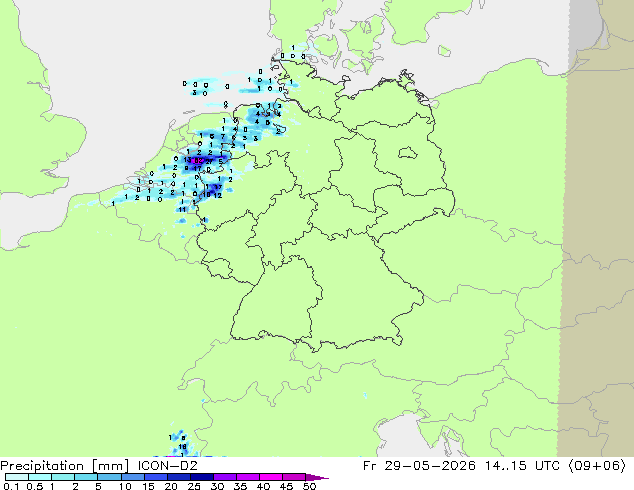Click the 30–35 mm purple legend swatch
Image resolution: width=634 pixels, height=490 pixels.
(x=224, y=477)
